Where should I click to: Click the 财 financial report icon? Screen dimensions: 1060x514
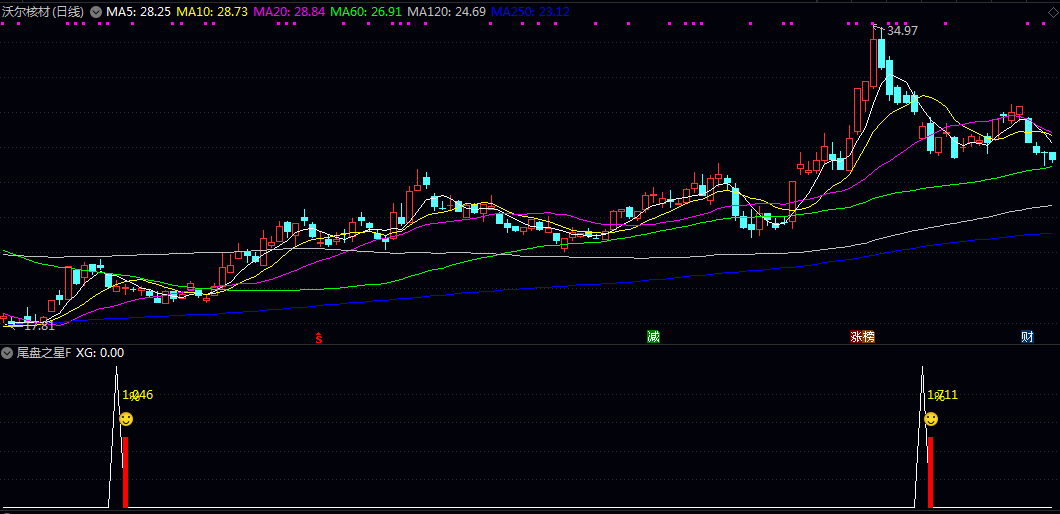pyautogui.click(x=1027, y=337)
